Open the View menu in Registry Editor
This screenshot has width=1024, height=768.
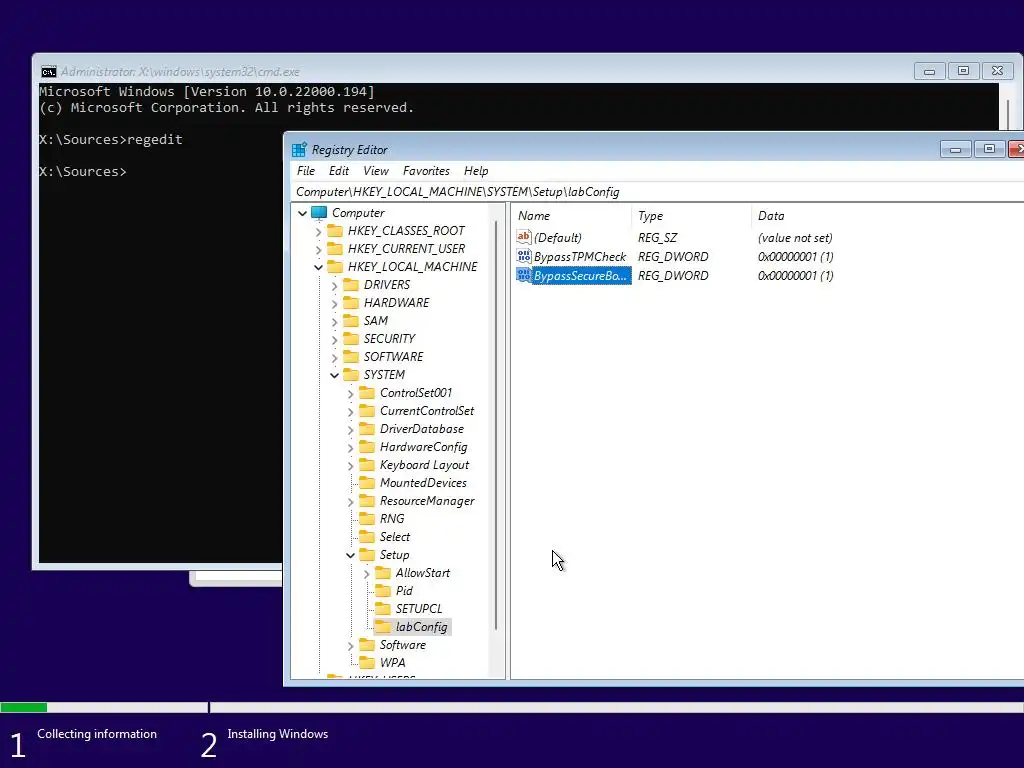click(376, 171)
